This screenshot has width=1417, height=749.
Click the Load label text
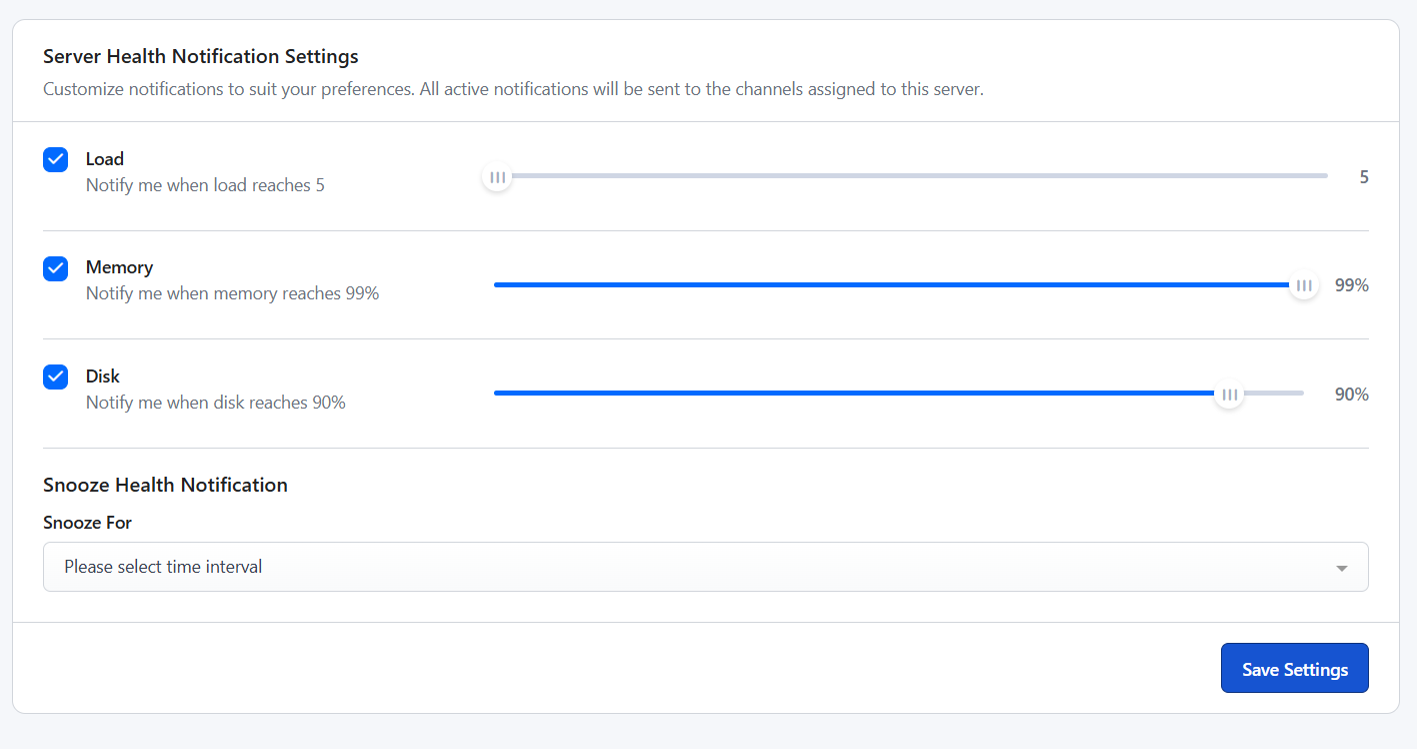point(105,159)
